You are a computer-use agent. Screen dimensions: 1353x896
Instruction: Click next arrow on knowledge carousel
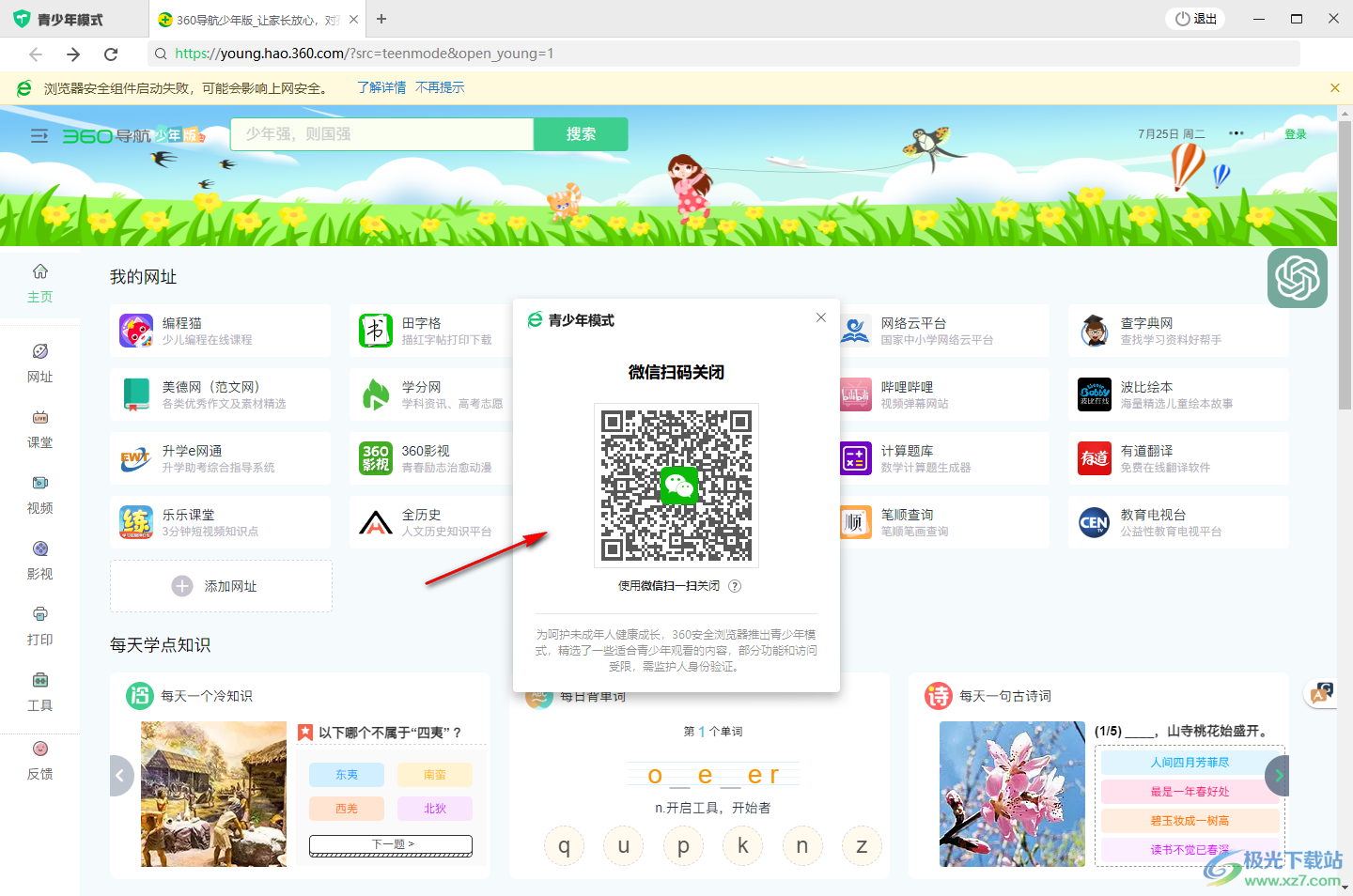[1278, 776]
